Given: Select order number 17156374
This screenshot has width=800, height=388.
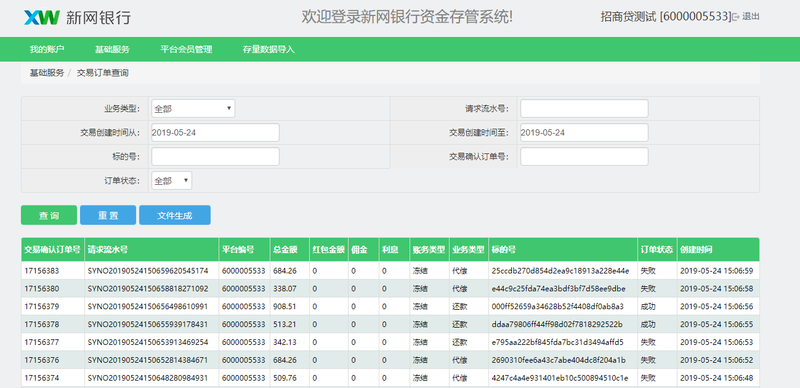Looking at the screenshot, I should pos(41,378).
